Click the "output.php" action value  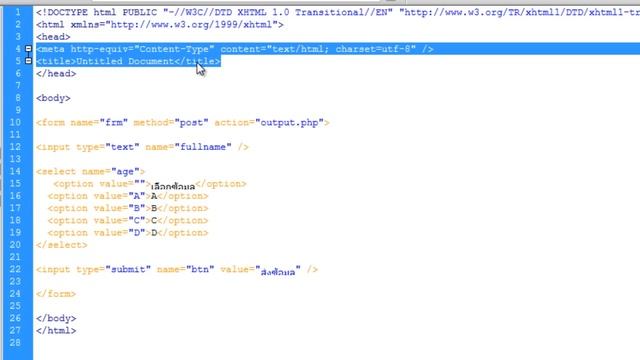coord(289,122)
